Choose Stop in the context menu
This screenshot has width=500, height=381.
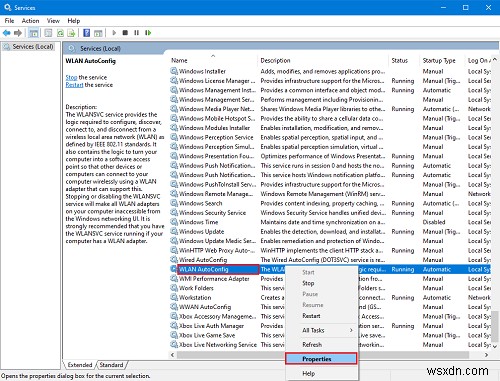click(x=308, y=283)
